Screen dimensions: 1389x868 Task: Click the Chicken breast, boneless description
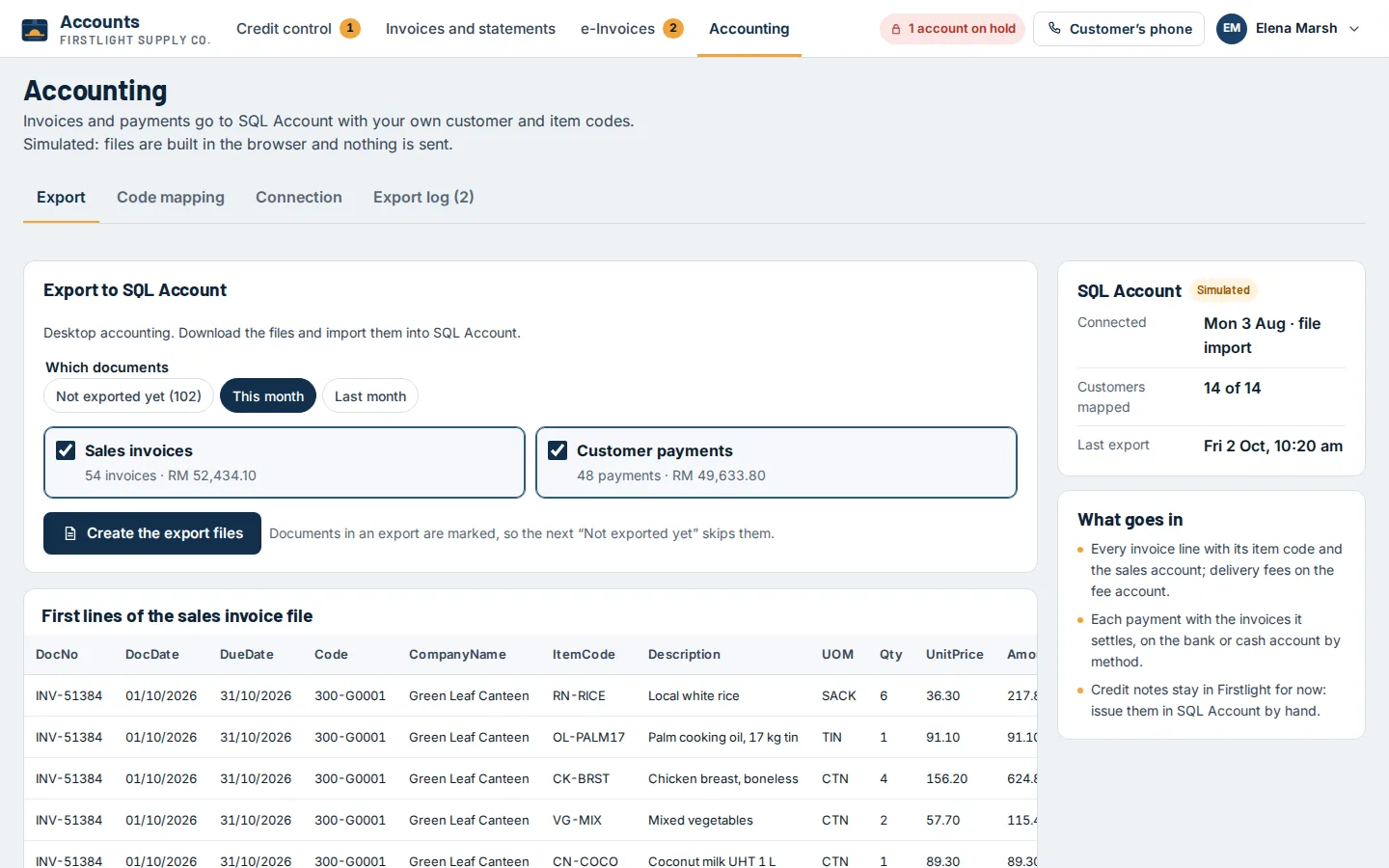[723, 778]
